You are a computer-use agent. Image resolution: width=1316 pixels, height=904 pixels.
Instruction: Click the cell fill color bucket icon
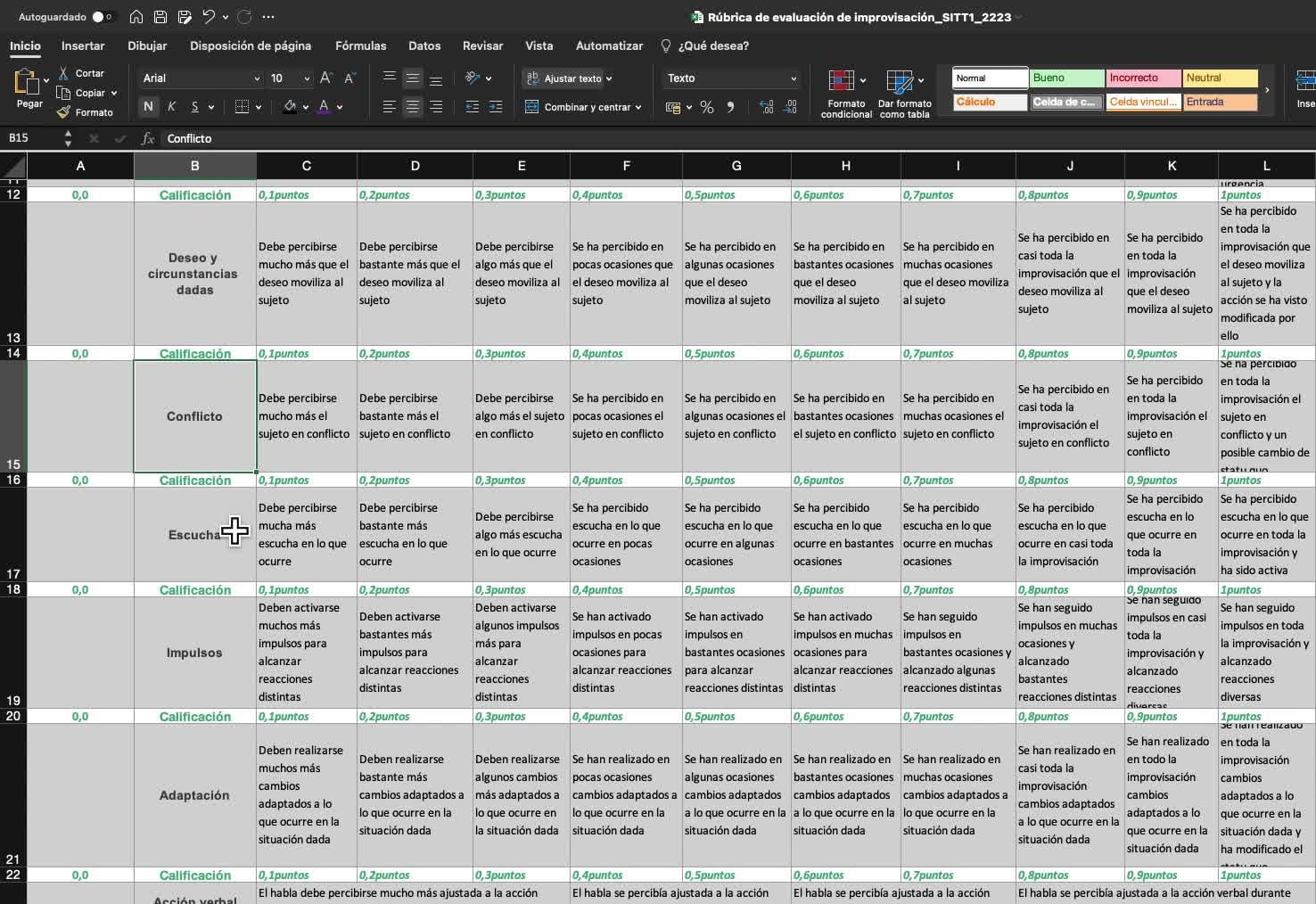[x=290, y=107]
